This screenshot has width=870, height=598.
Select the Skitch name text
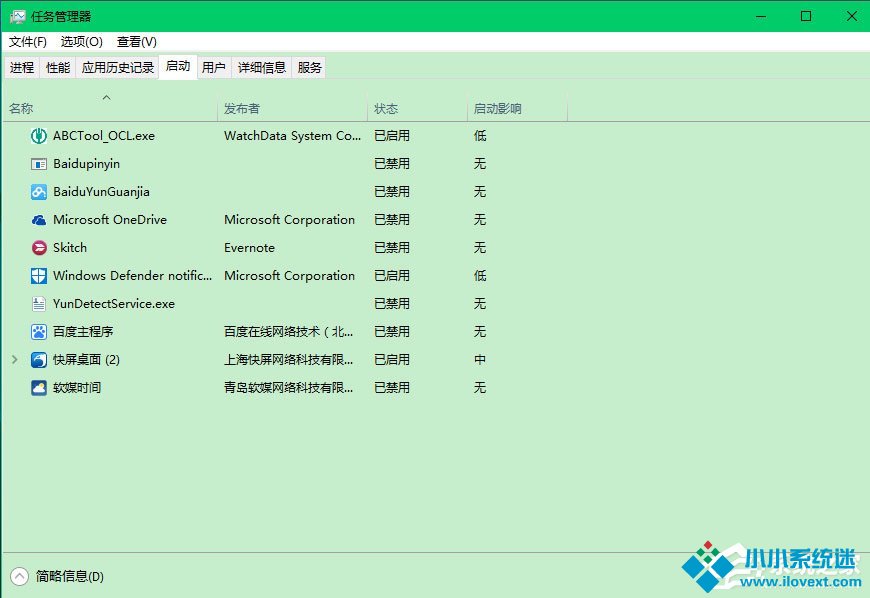tap(70, 248)
